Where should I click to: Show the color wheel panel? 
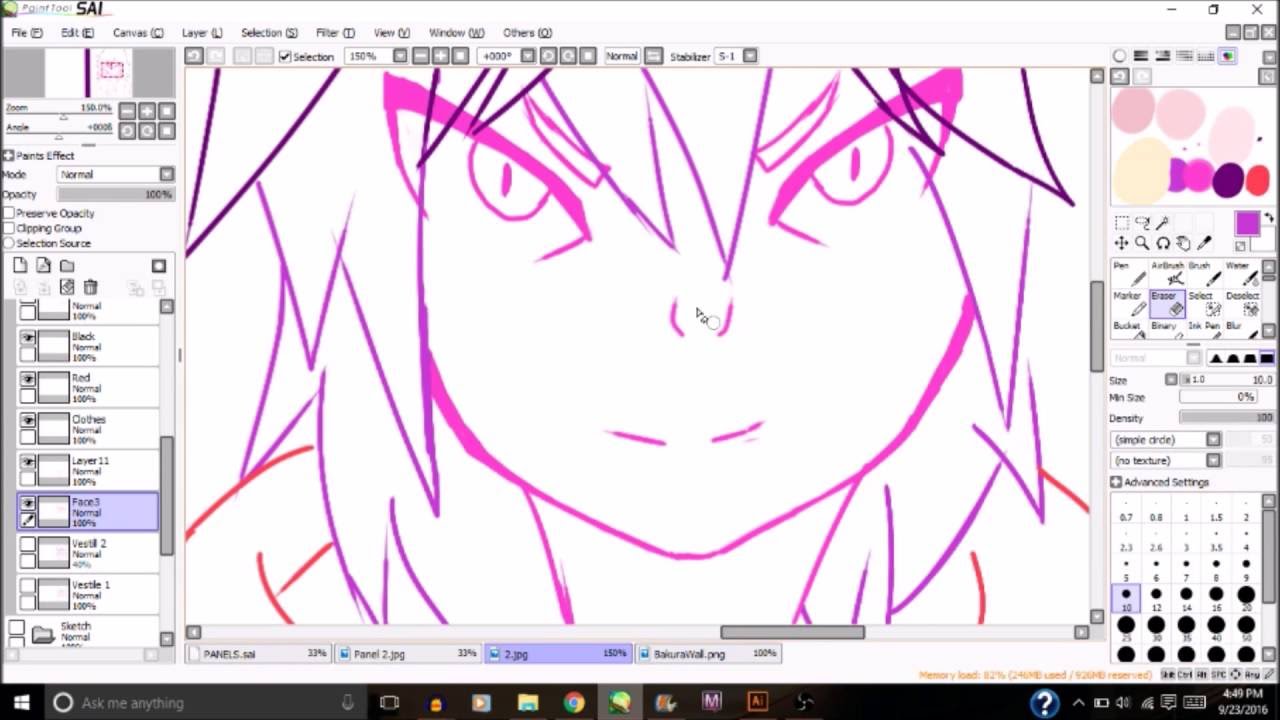1120,56
